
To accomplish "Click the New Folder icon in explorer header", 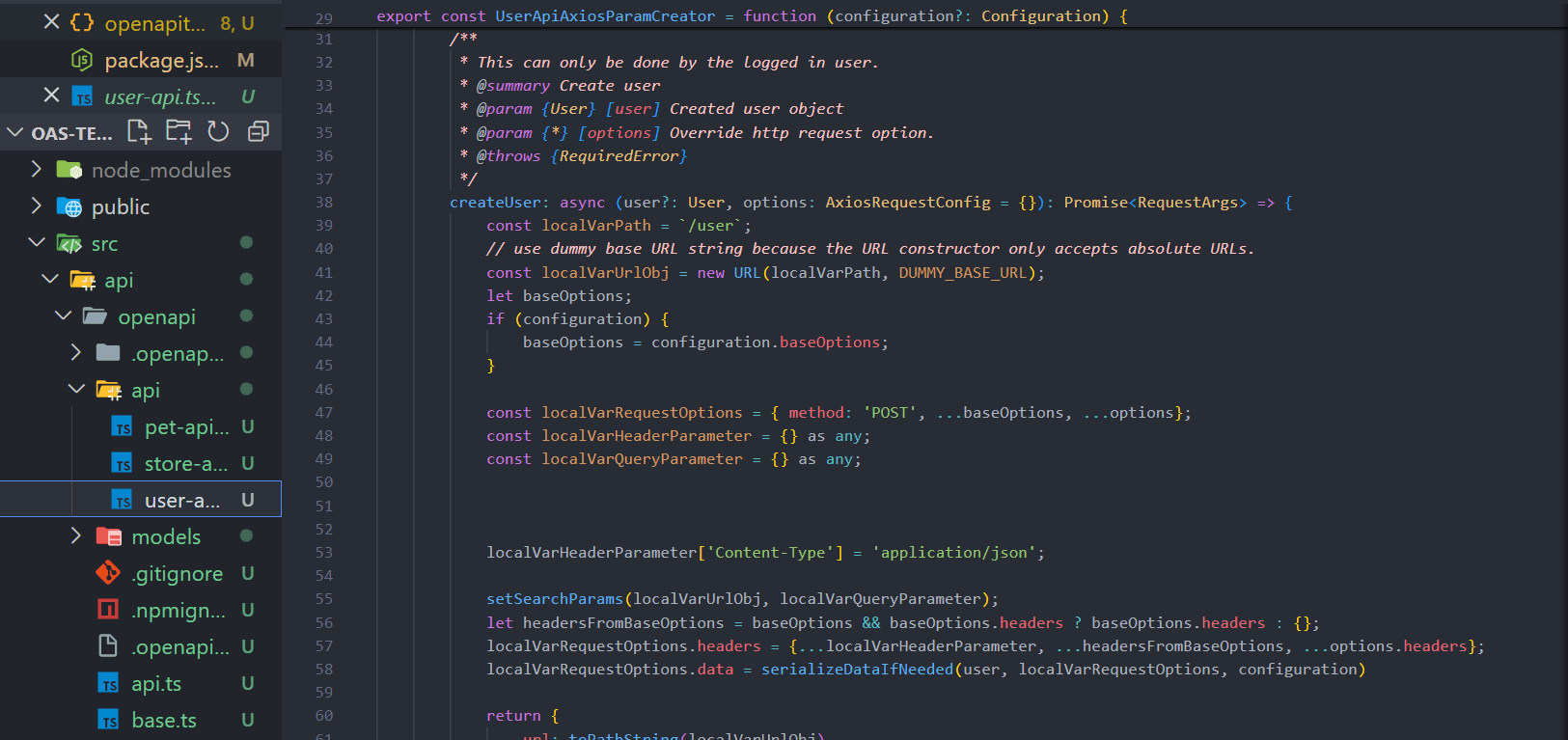I will [179, 132].
